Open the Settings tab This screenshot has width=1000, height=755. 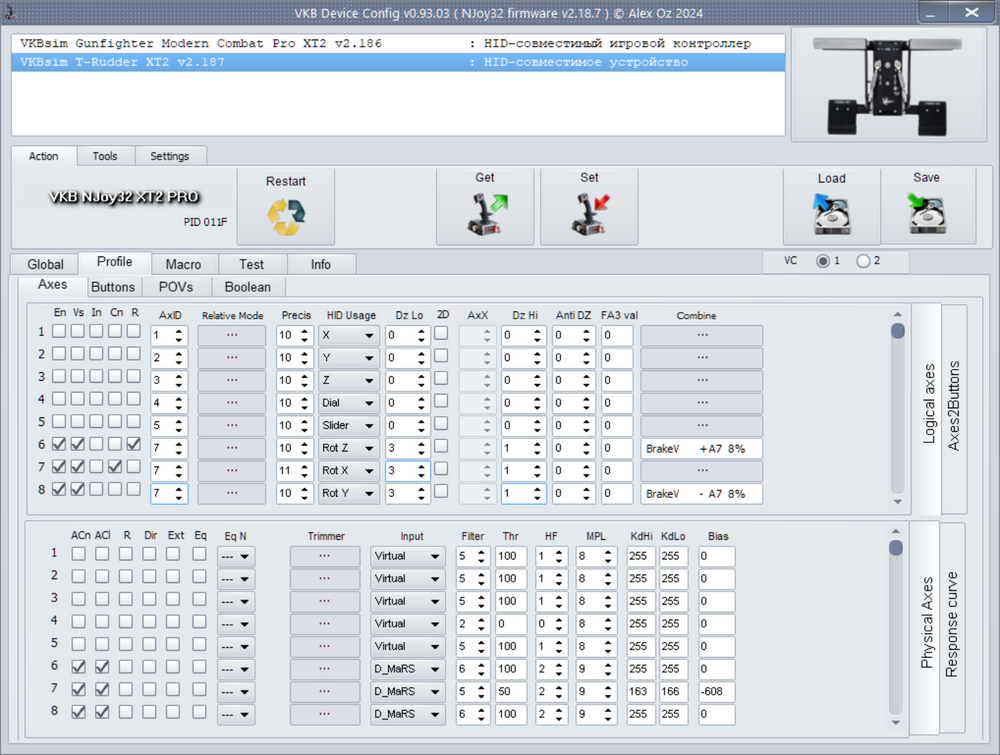tap(170, 156)
